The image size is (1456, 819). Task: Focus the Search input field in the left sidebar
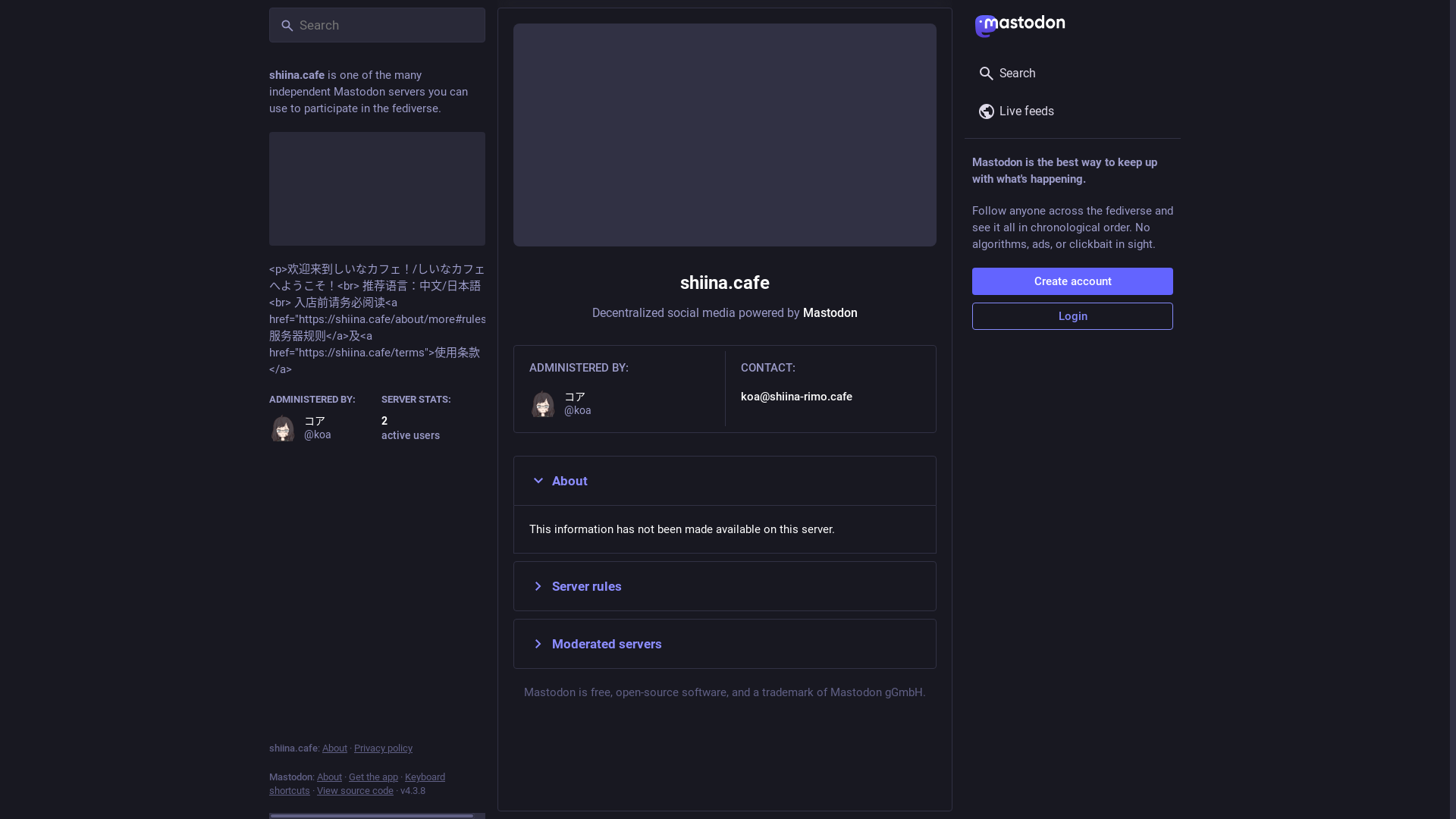377,25
